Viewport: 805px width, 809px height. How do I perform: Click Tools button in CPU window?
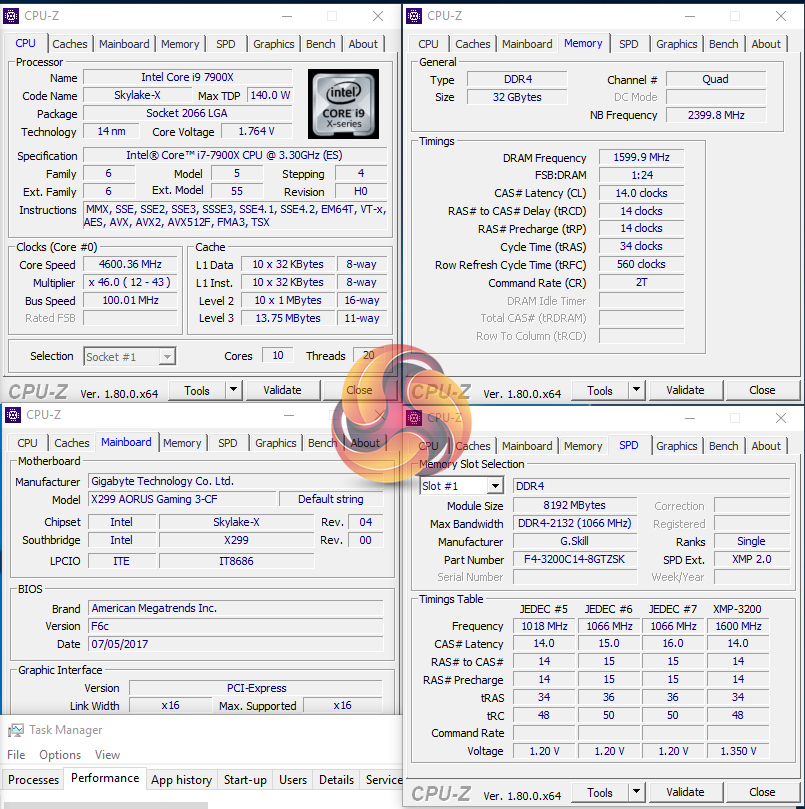[x=197, y=391]
